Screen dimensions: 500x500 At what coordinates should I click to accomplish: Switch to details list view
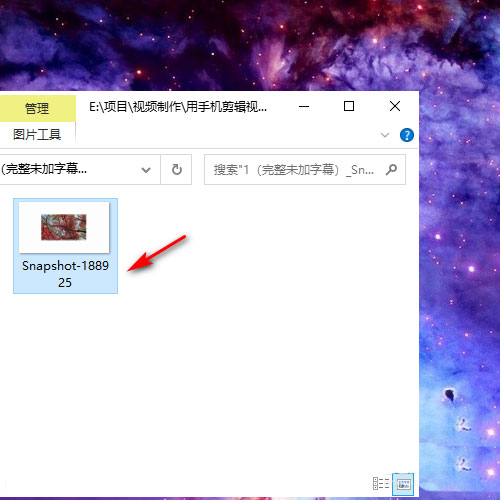pyautogui.click(x=381, y=483)
